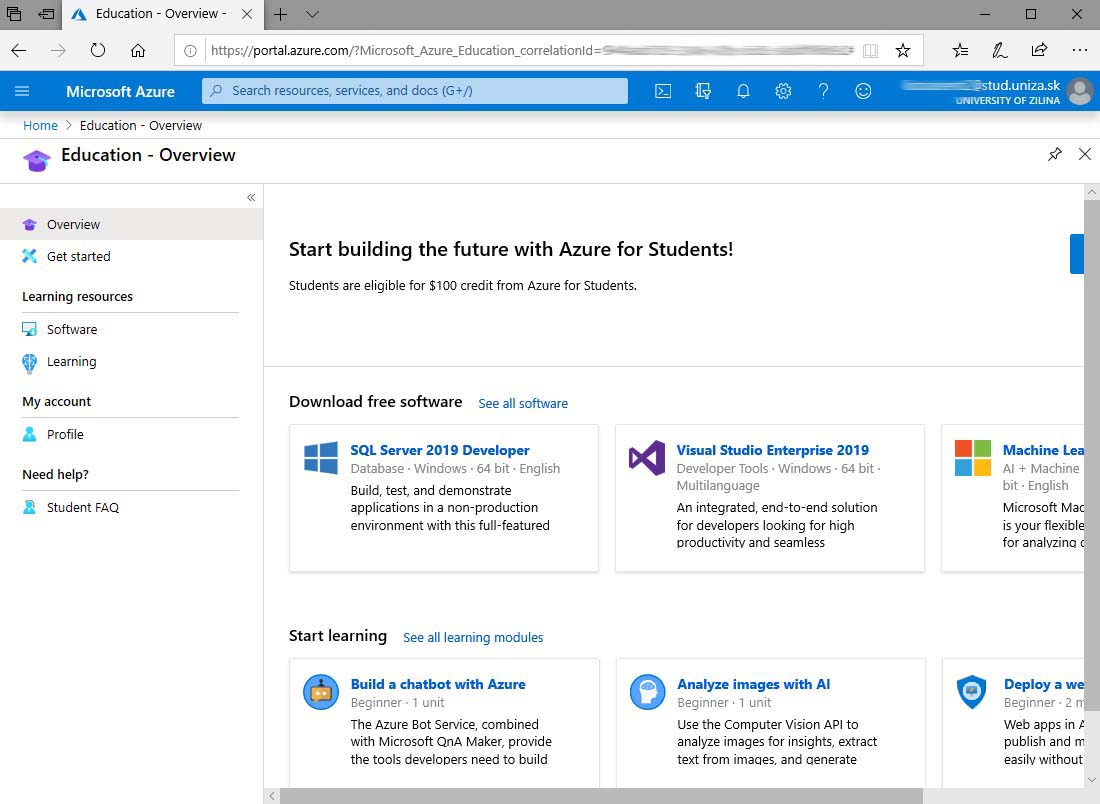Screen dimensions: 1100x804
Task: Share this page icon
Action: pos(1039,51)
